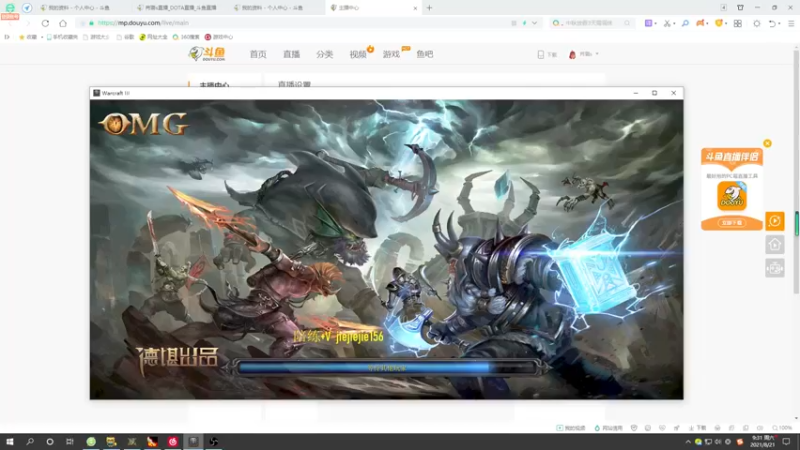Open the Windows Start menu

(x=10, y=442)
